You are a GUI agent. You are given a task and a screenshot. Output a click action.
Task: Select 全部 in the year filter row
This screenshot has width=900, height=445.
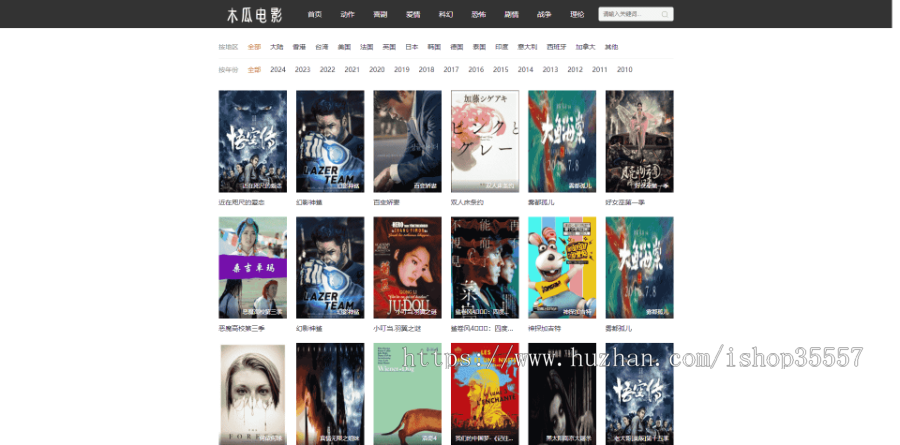(x=254, y=69)
